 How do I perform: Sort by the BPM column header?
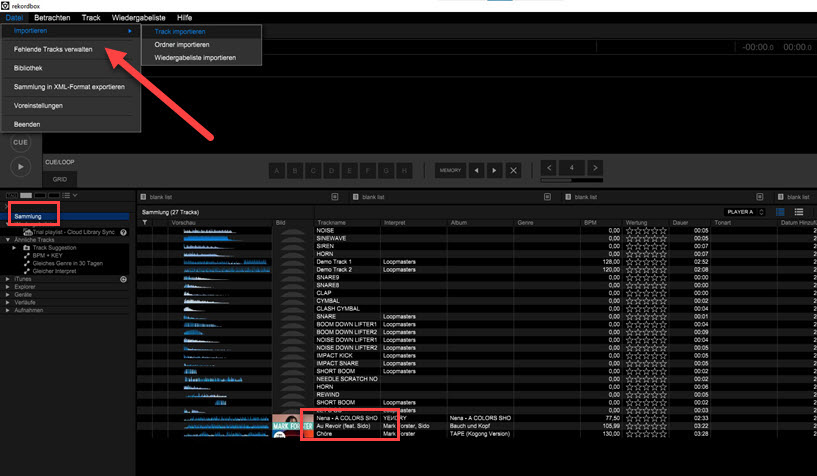point(590,222)
